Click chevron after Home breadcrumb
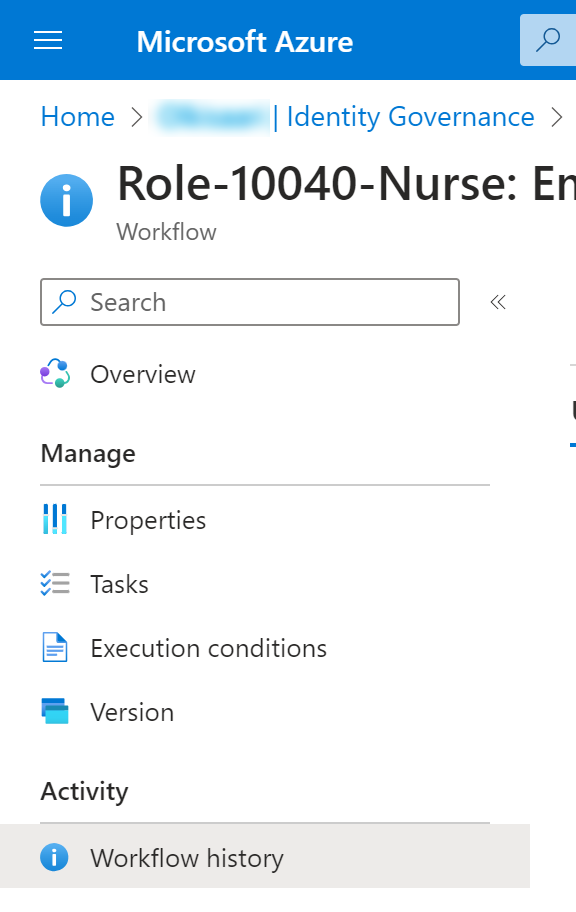This screenshot has width=576, height=912. pyautogui.click(x=136, y=117)
